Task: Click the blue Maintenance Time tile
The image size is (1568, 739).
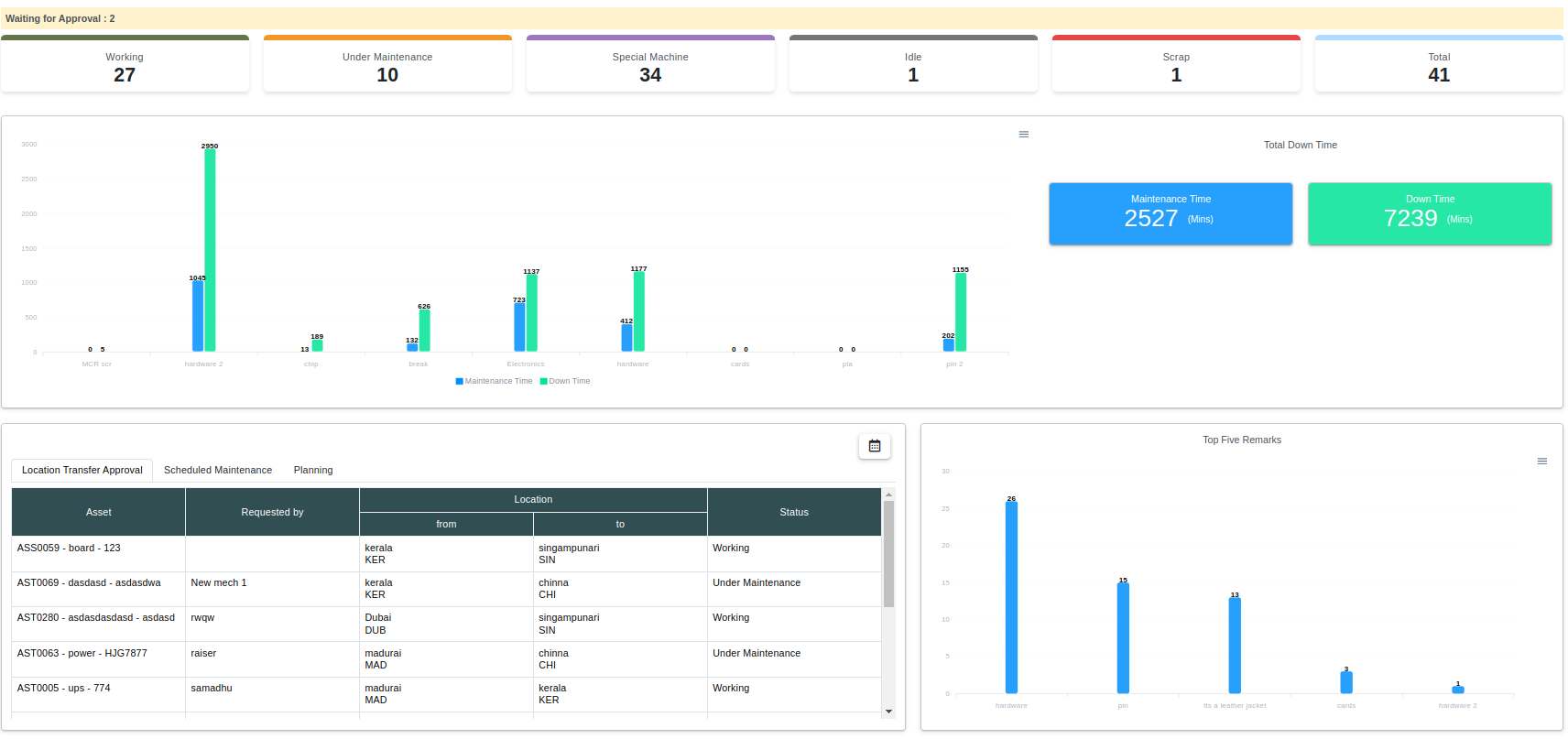Action: 1171,213
